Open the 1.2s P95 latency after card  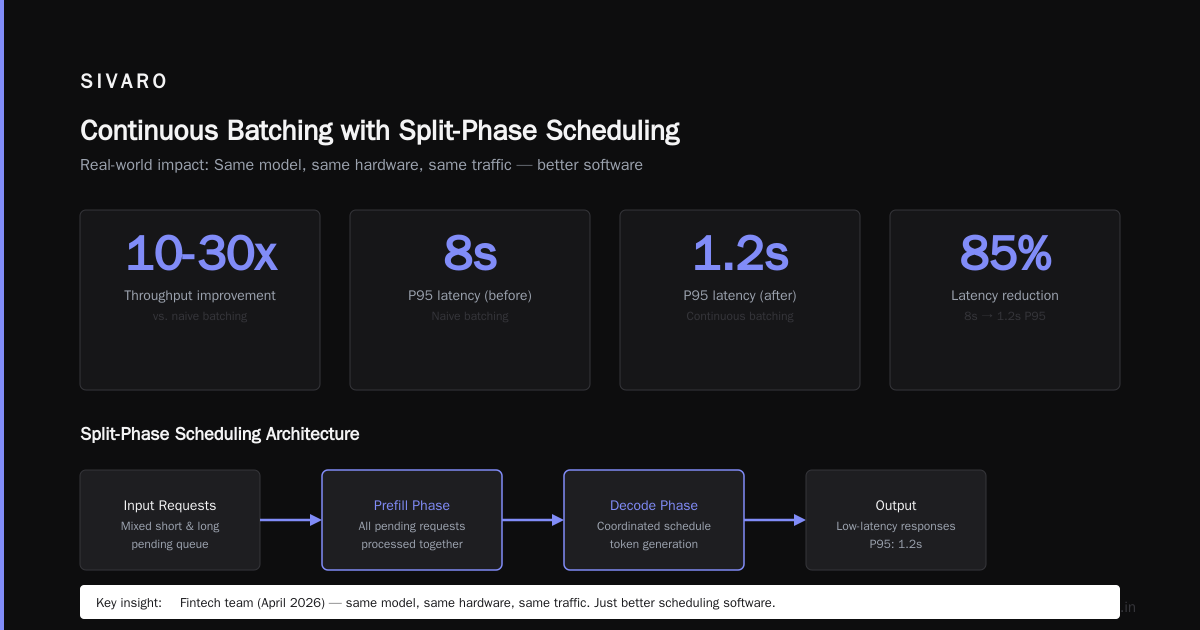click(x=740, y=300)
